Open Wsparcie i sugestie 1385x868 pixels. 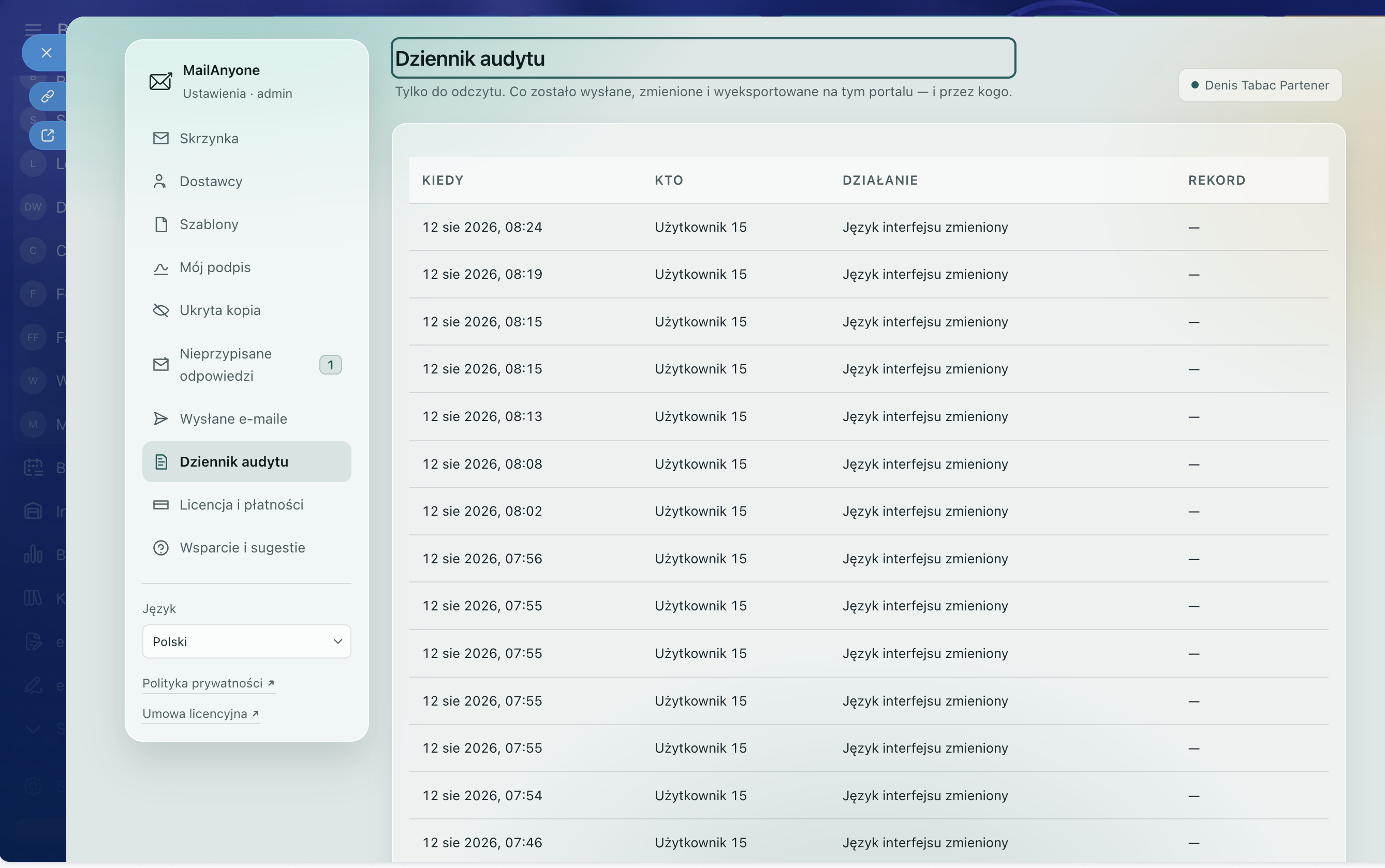point(247,548)
